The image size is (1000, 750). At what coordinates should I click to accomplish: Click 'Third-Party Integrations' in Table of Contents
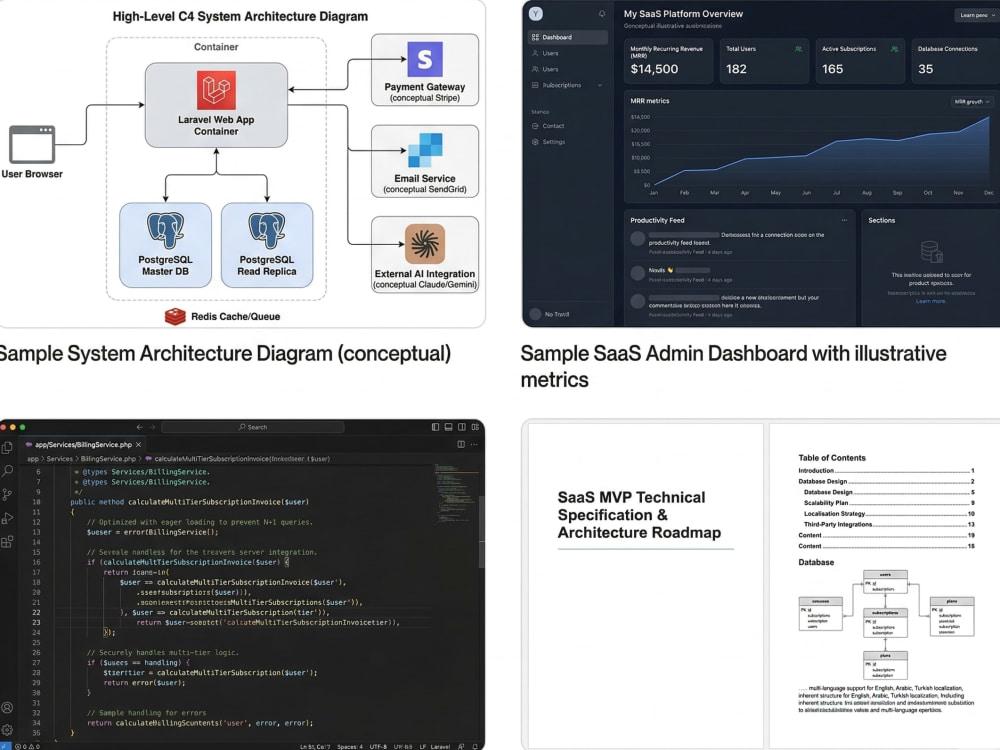837,524
